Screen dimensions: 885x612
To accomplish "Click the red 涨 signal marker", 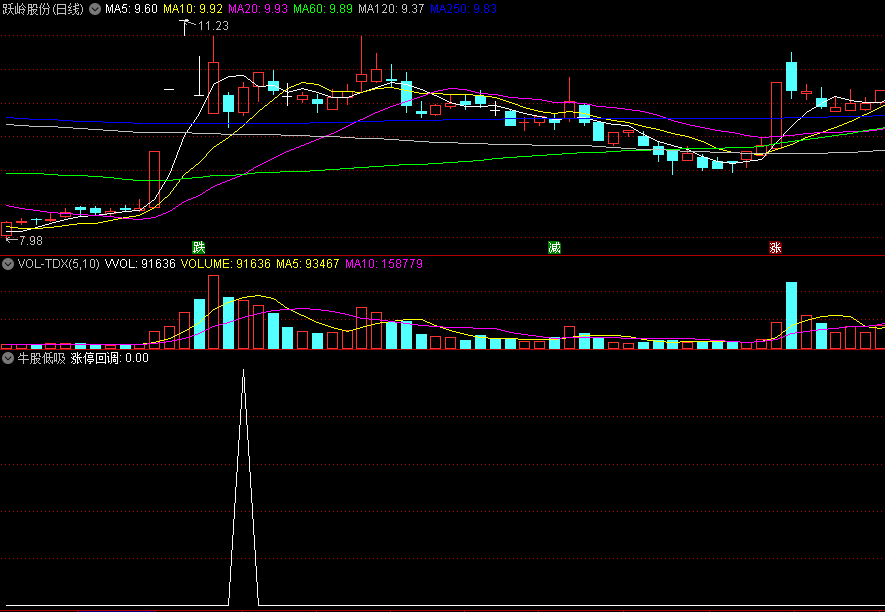I will click(x=776, y=247).
